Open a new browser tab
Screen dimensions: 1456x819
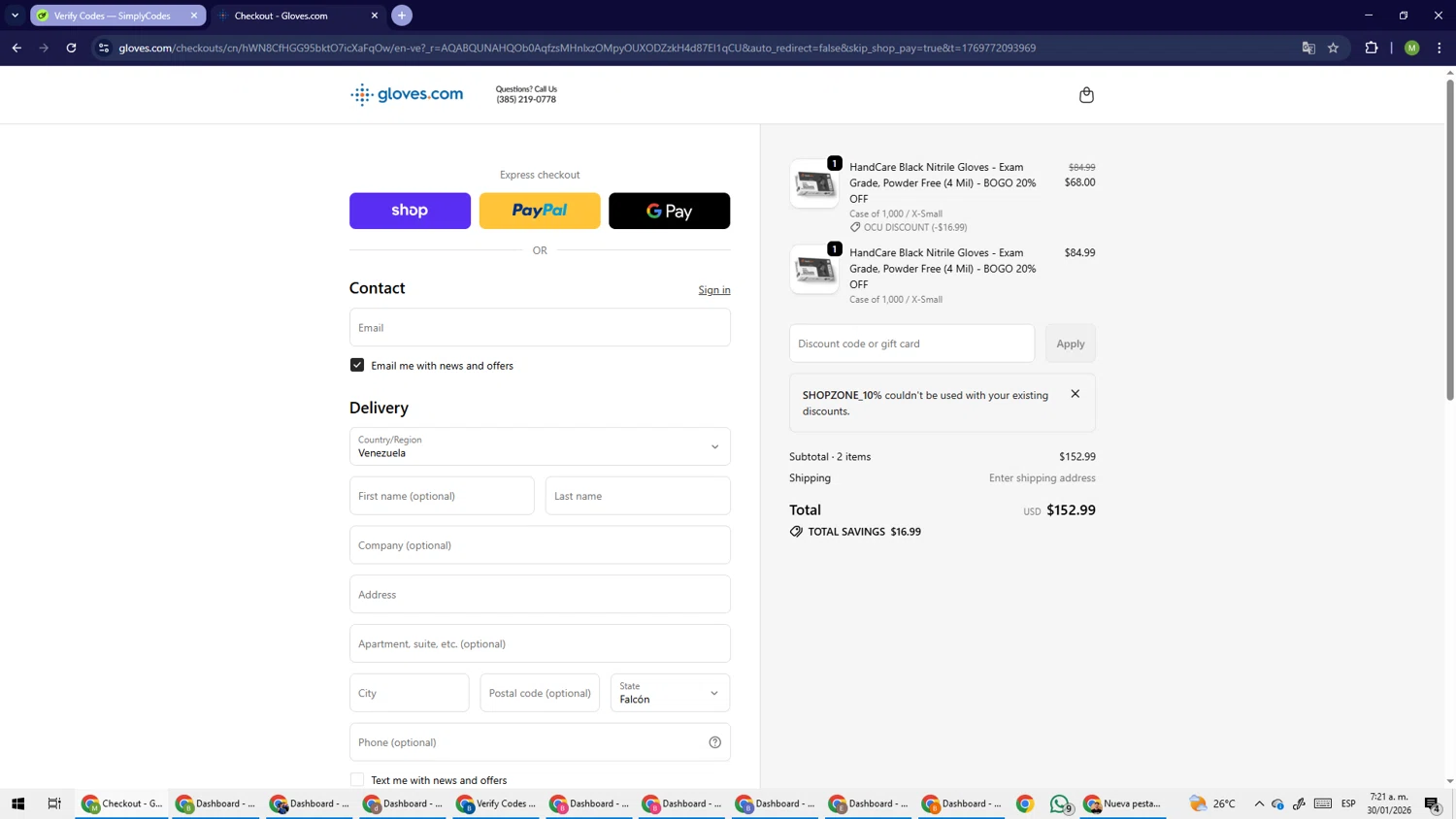402,16
